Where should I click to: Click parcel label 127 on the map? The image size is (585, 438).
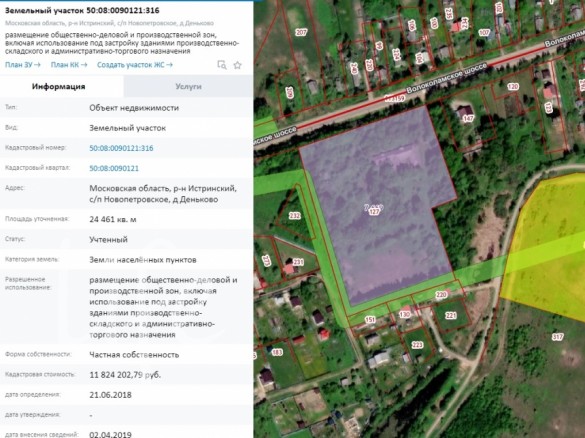tap(374, 212)
